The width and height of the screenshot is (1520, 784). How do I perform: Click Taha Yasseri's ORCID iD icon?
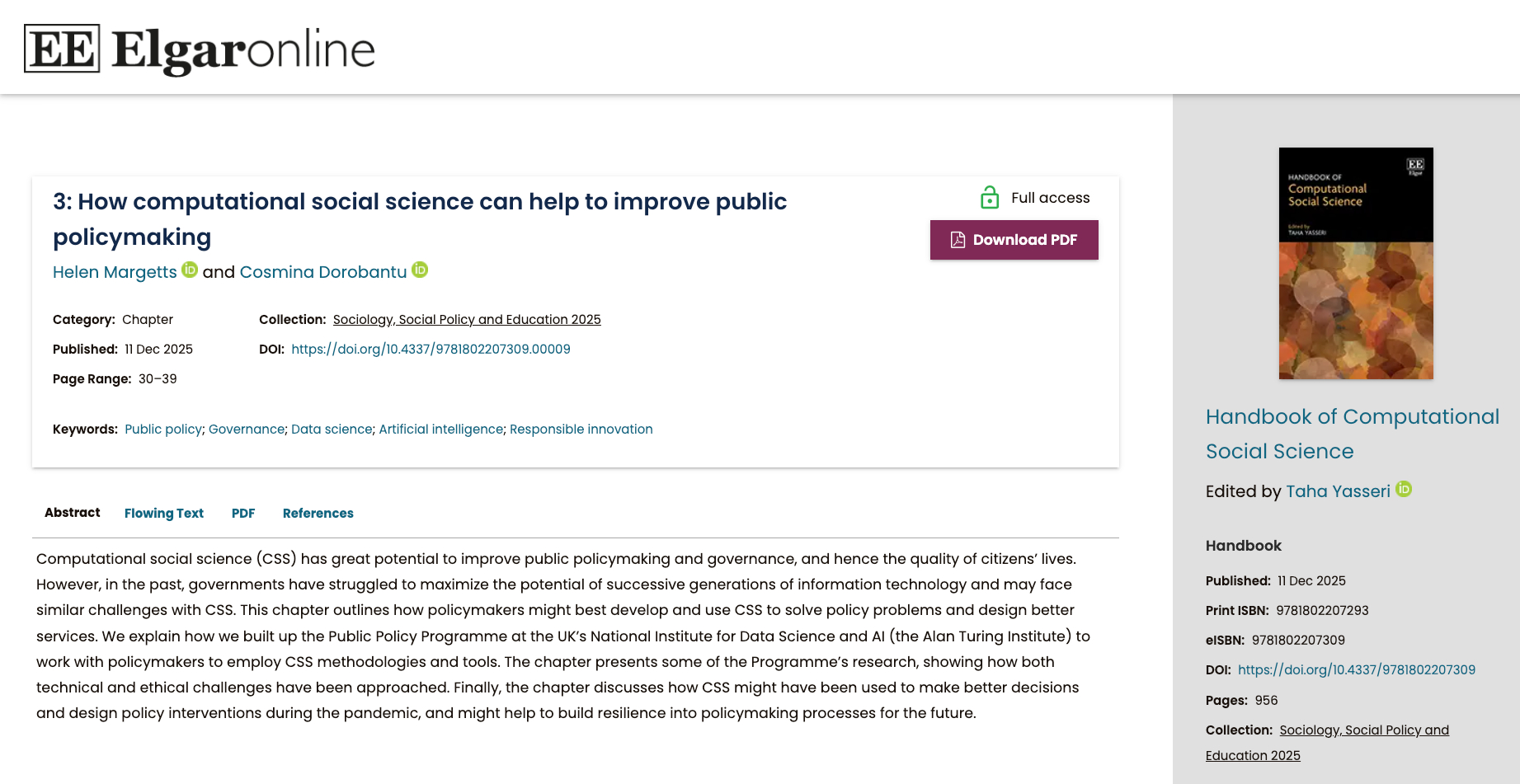(x=1404, y=489)
